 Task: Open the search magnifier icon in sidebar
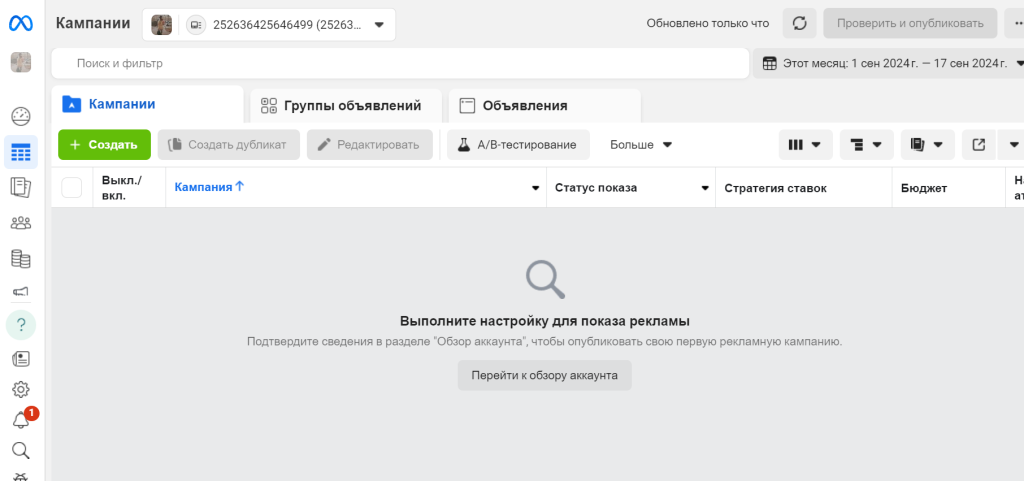[21, 450]
